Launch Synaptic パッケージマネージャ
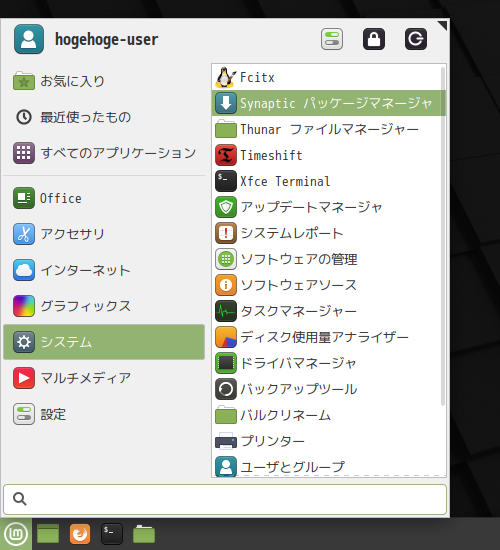The width and height of the screenshot is (500, 550). point(328,103)
